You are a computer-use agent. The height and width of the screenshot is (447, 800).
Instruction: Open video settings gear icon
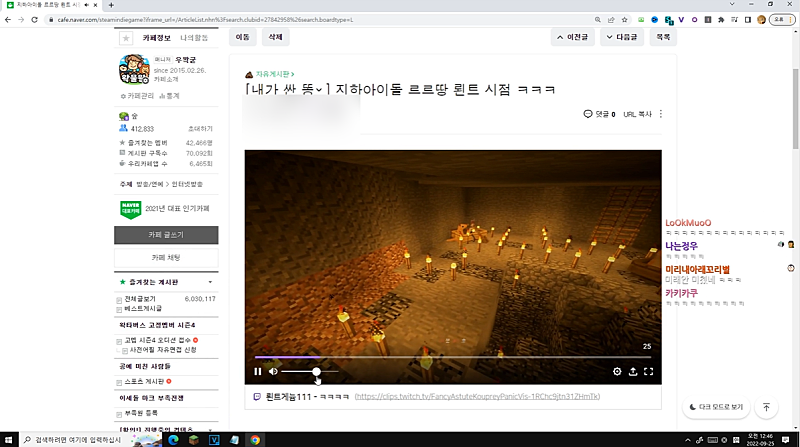pyautogui.click(x=617, y=371)
